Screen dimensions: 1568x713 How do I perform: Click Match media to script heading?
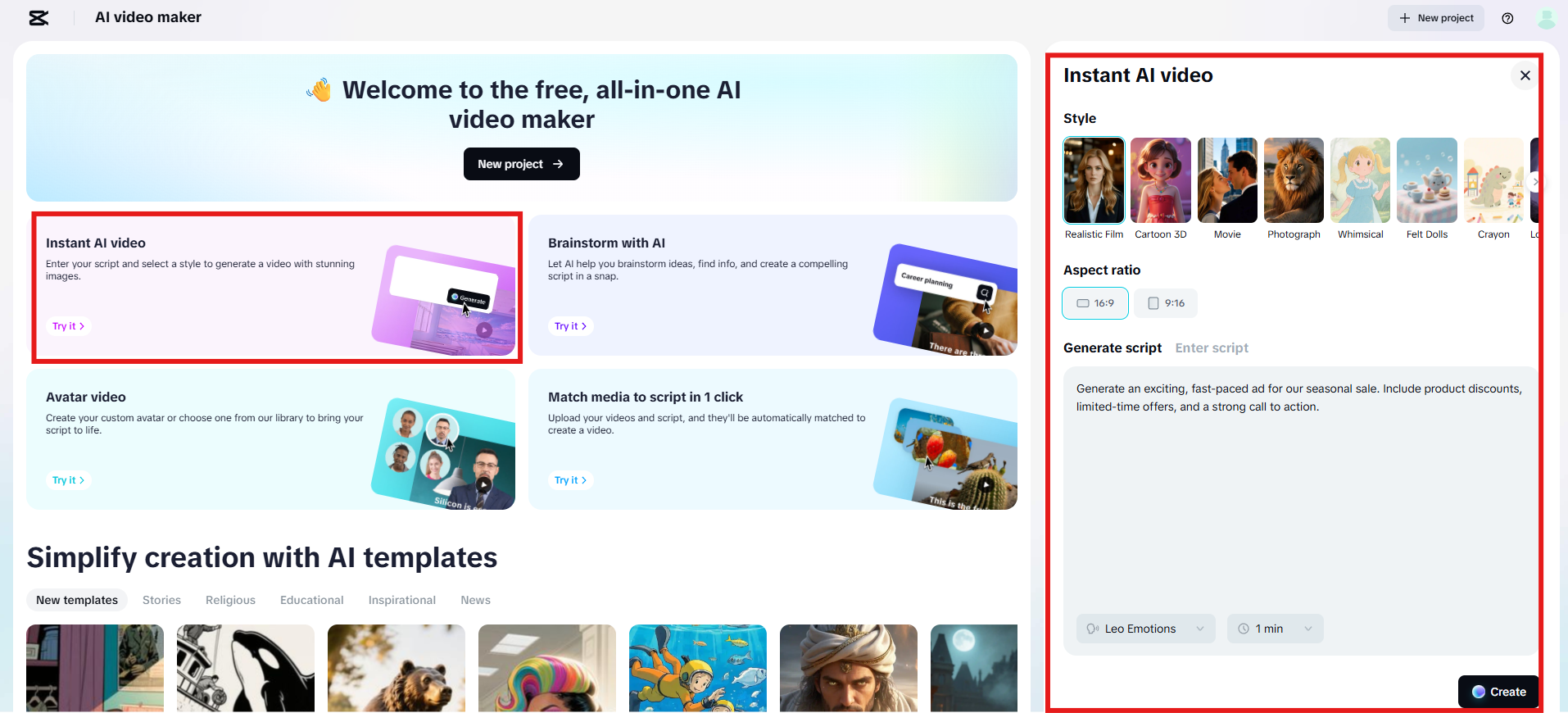click(x=646, y=397)
